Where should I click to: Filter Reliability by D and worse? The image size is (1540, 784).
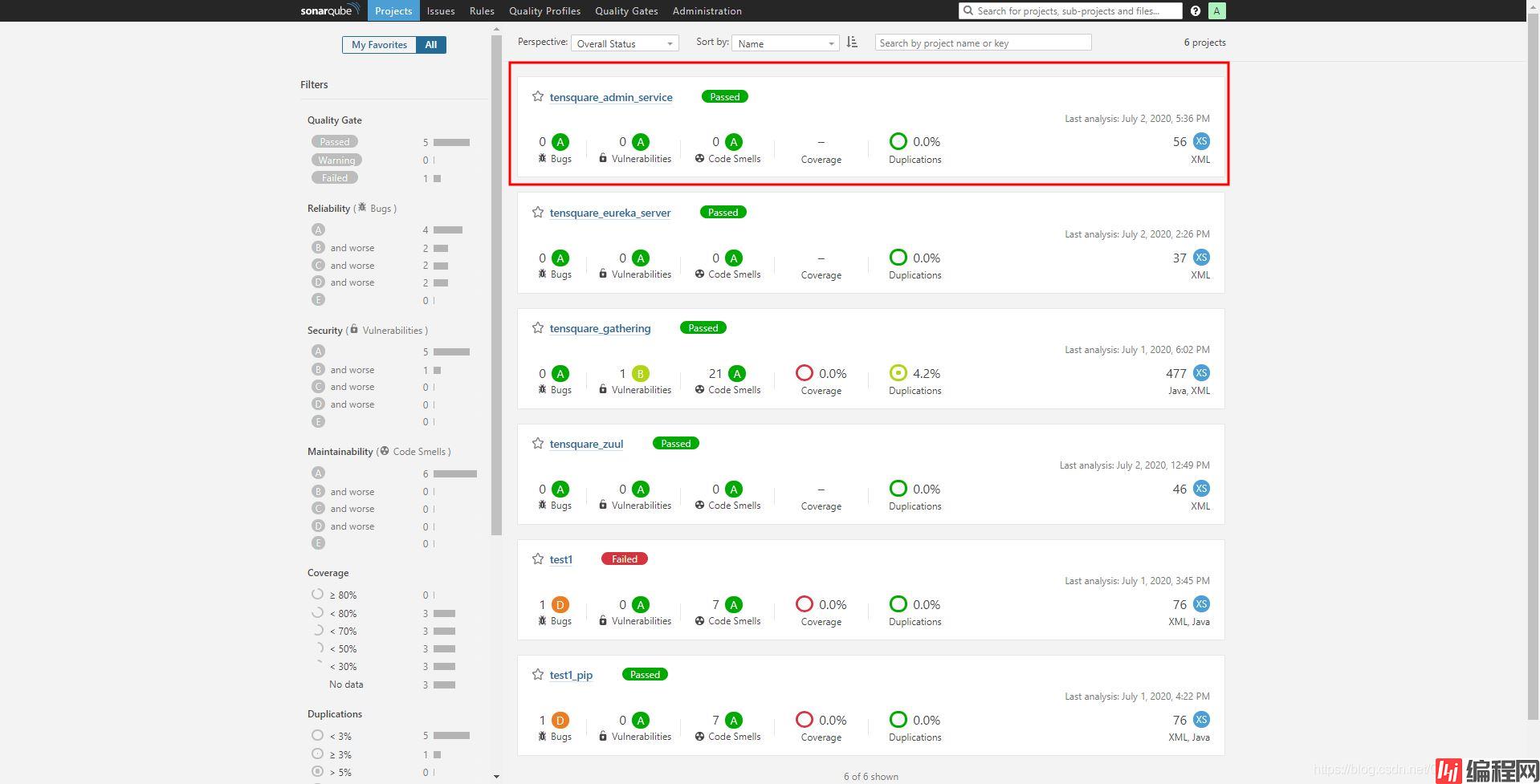coord(344,282)
